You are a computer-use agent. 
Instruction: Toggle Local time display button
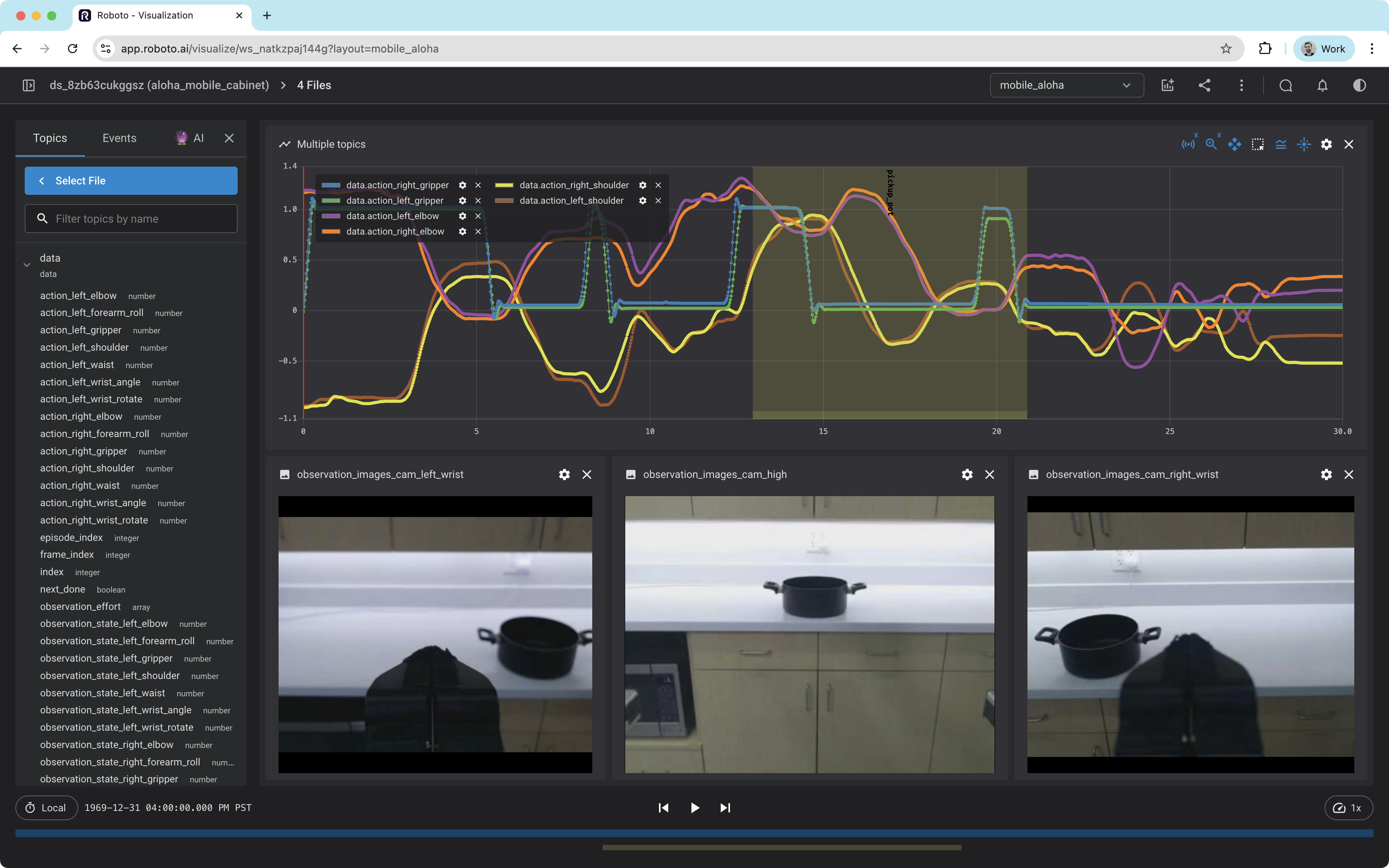pyautogui.click(x=46, y=808)
